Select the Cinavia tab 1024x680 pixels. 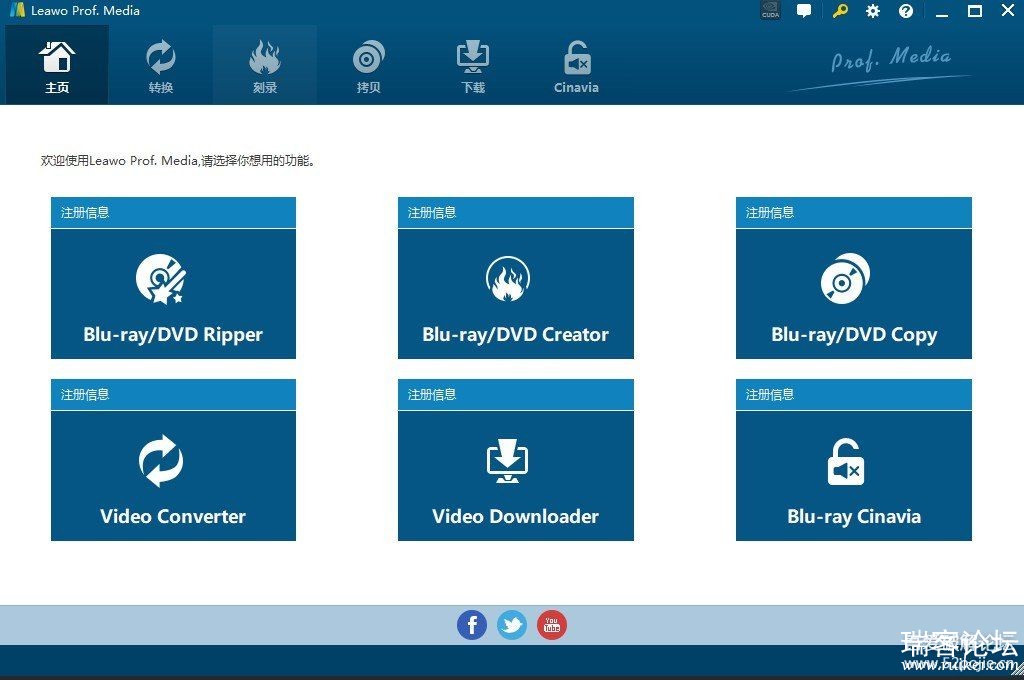pyautogui.click(x=576, y=65)
